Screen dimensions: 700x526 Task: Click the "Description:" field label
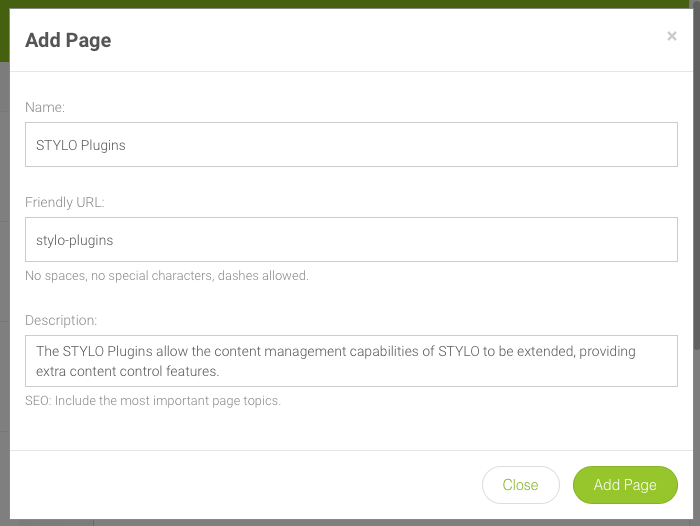coord(61,320)
